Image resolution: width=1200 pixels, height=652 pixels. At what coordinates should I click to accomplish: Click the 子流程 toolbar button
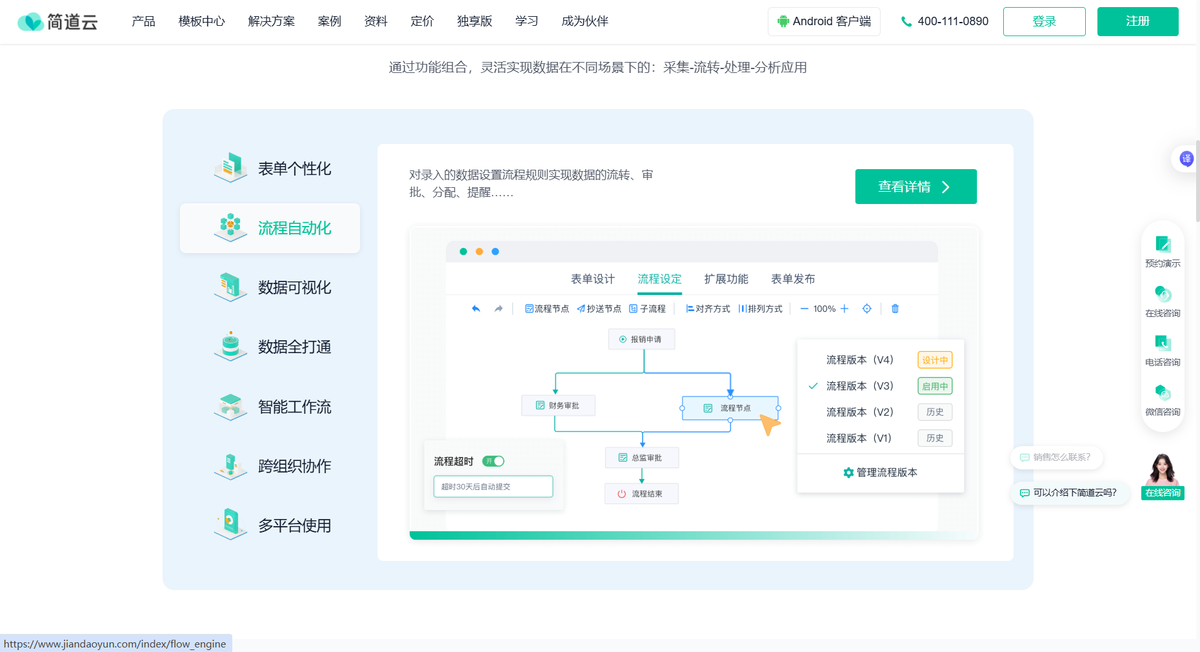647,309
